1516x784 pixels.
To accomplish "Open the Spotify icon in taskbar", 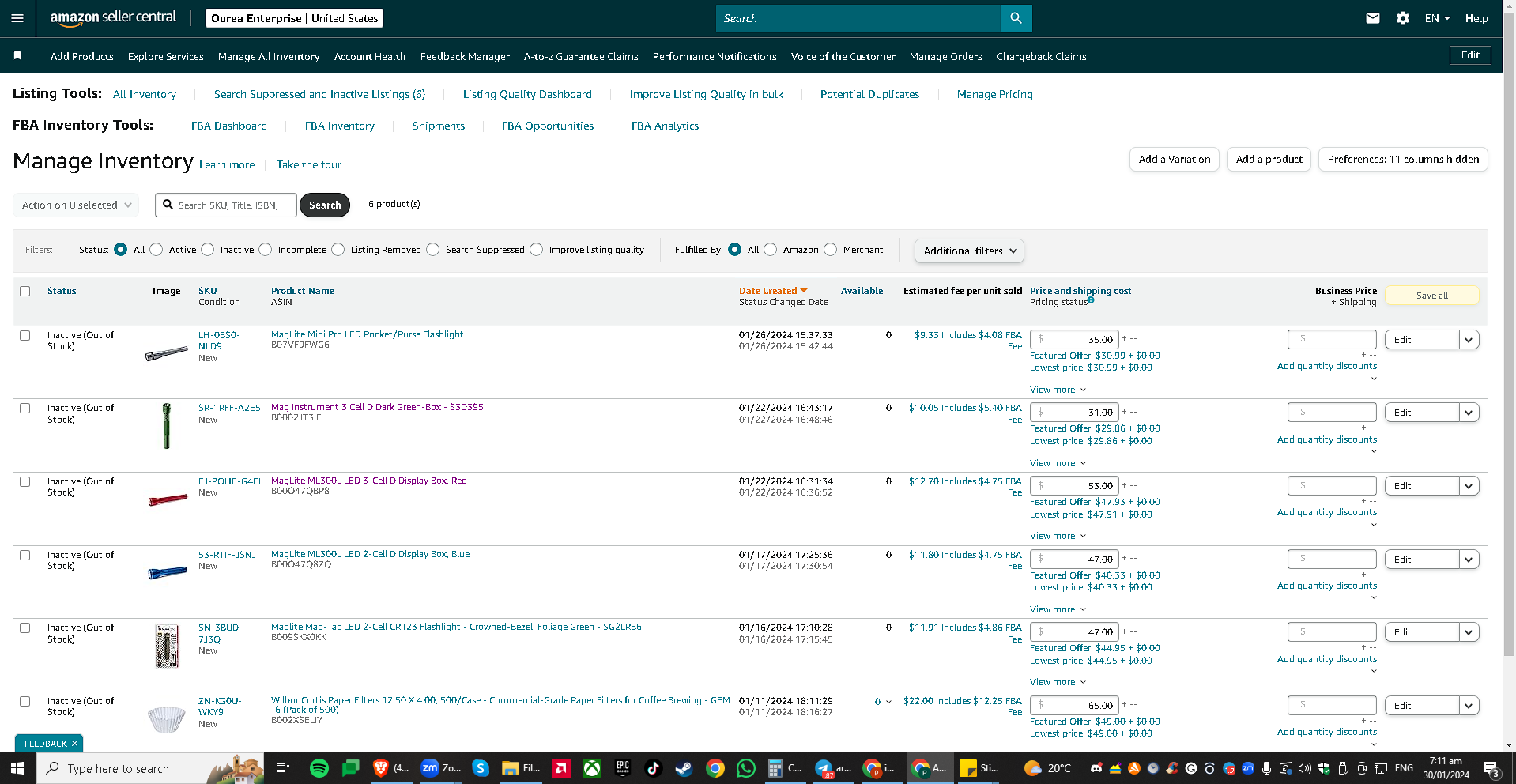I will click(319, 767).
